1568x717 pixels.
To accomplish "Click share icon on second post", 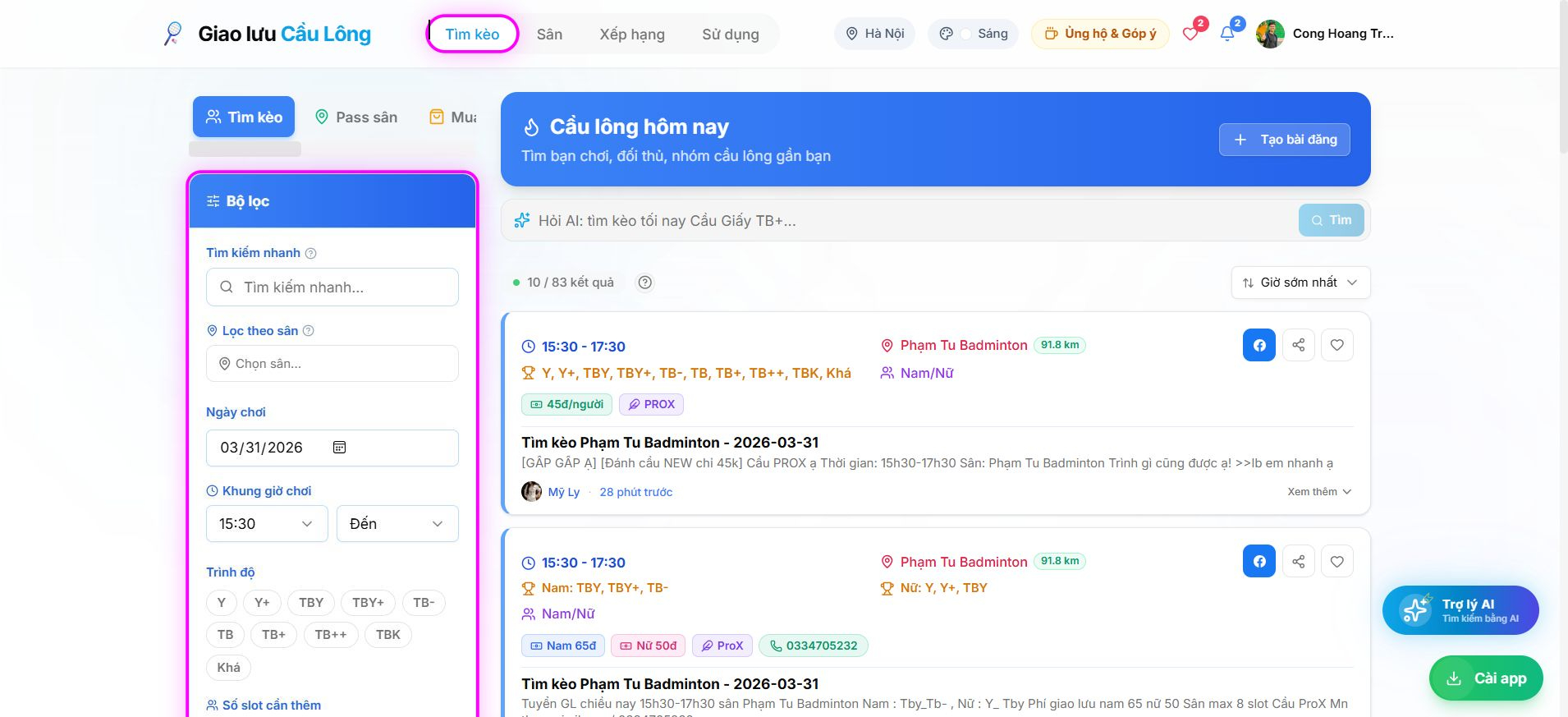I will click(1298, 562).
